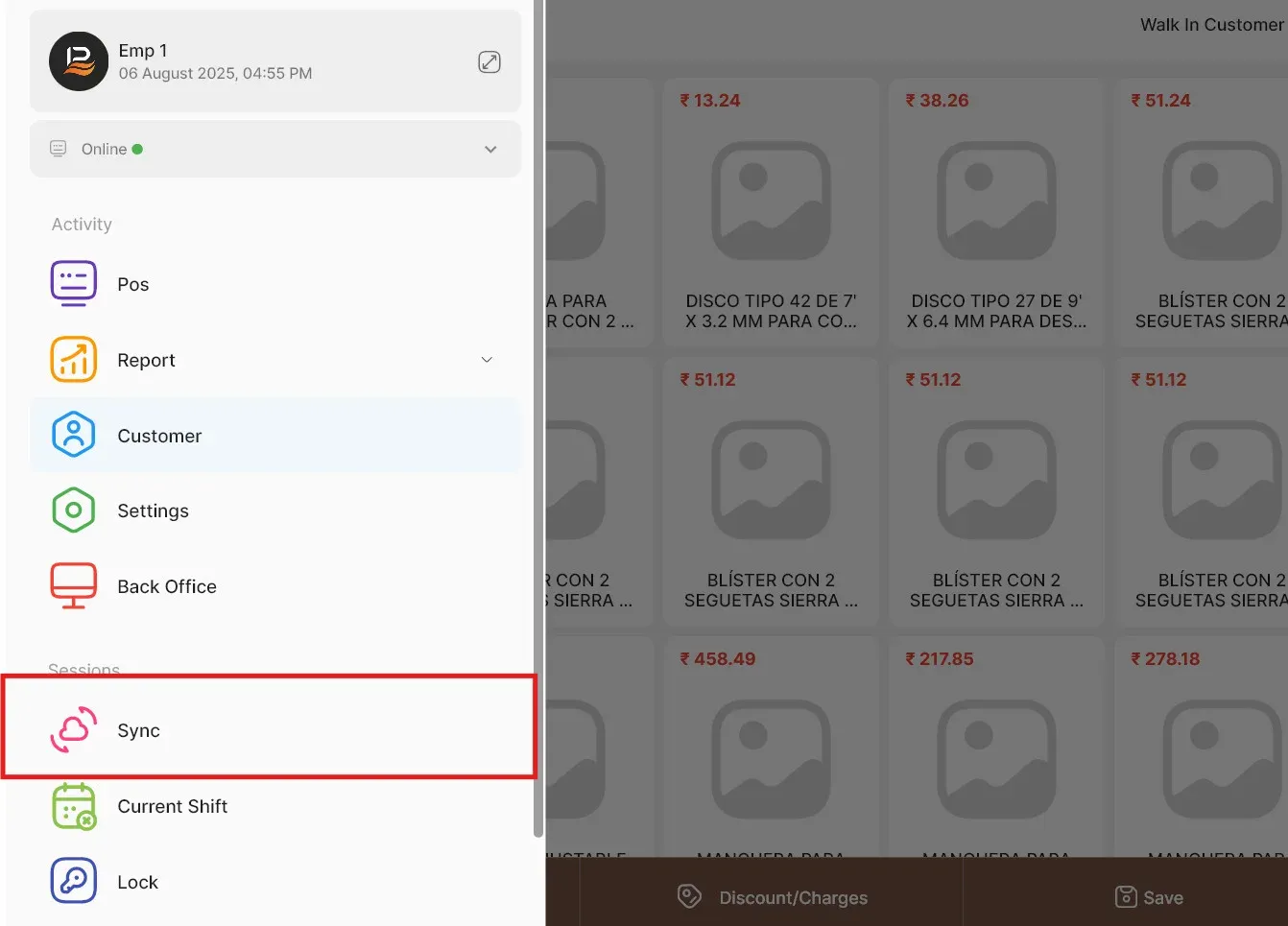Select DISCO TIPO 27 DE 9' product card
This screenshot has width=1288, height=926.
tap(996, 212)
